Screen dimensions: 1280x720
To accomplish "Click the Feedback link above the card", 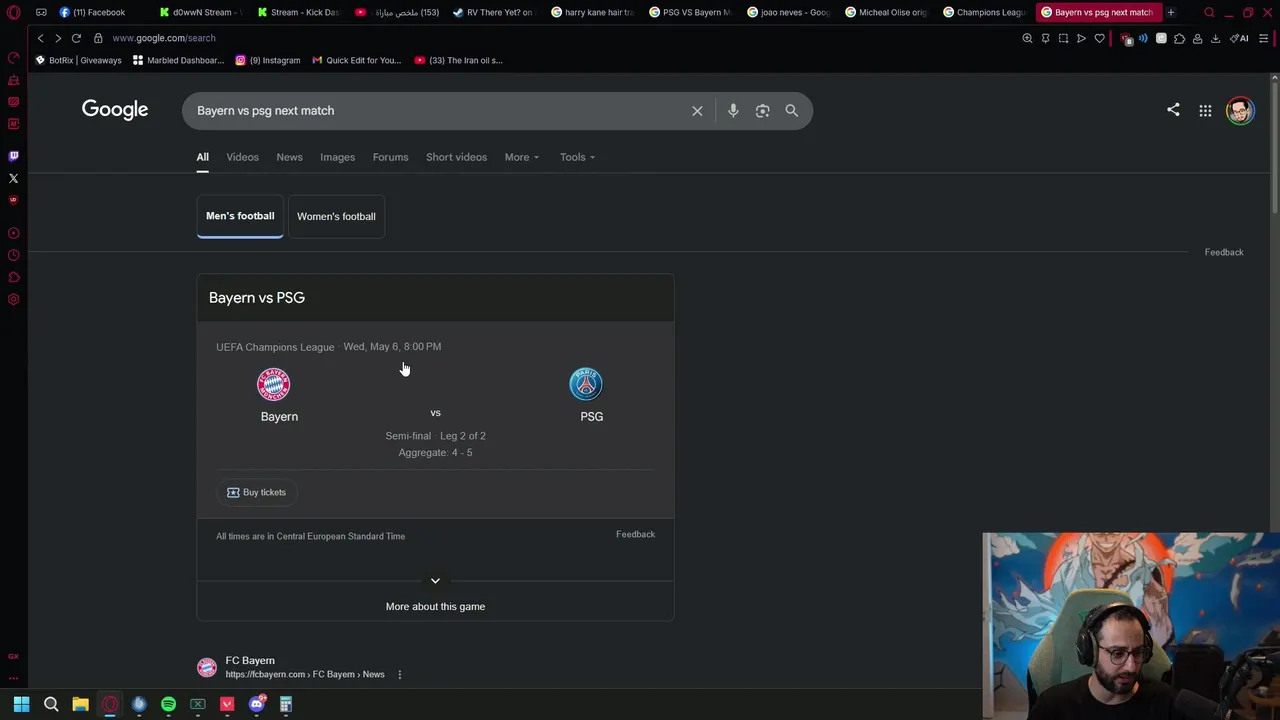I will (1224, 252).
